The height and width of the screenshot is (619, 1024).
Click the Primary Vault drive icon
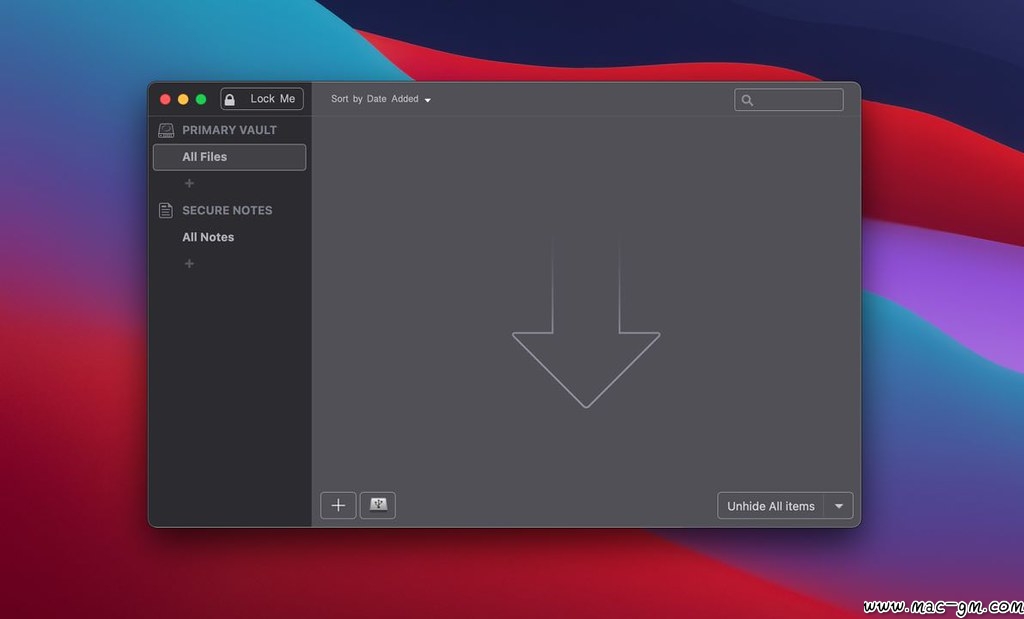tap(166, 130)
